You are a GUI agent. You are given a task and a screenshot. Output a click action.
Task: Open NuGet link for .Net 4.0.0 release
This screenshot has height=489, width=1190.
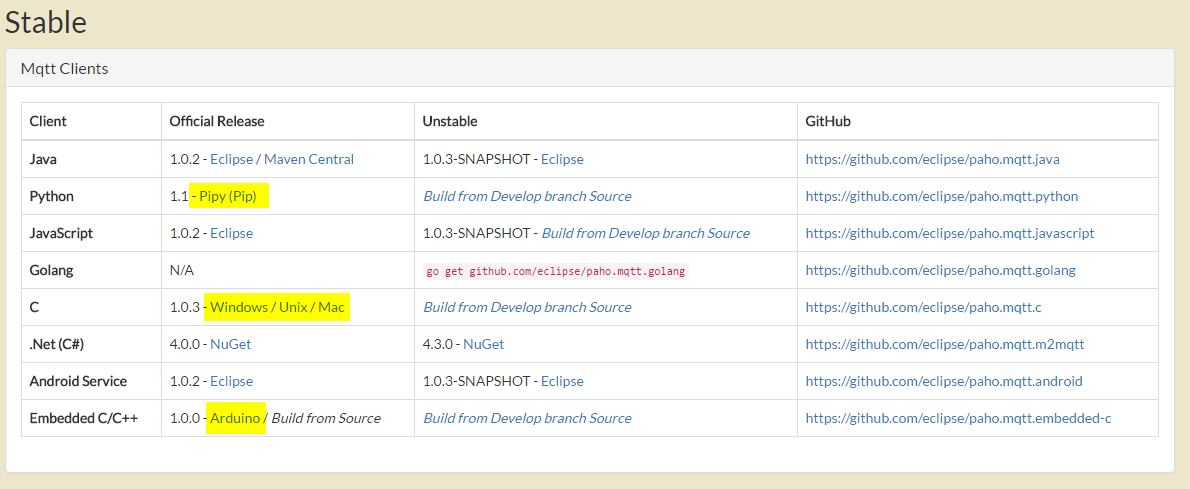(x=230, y=344)
